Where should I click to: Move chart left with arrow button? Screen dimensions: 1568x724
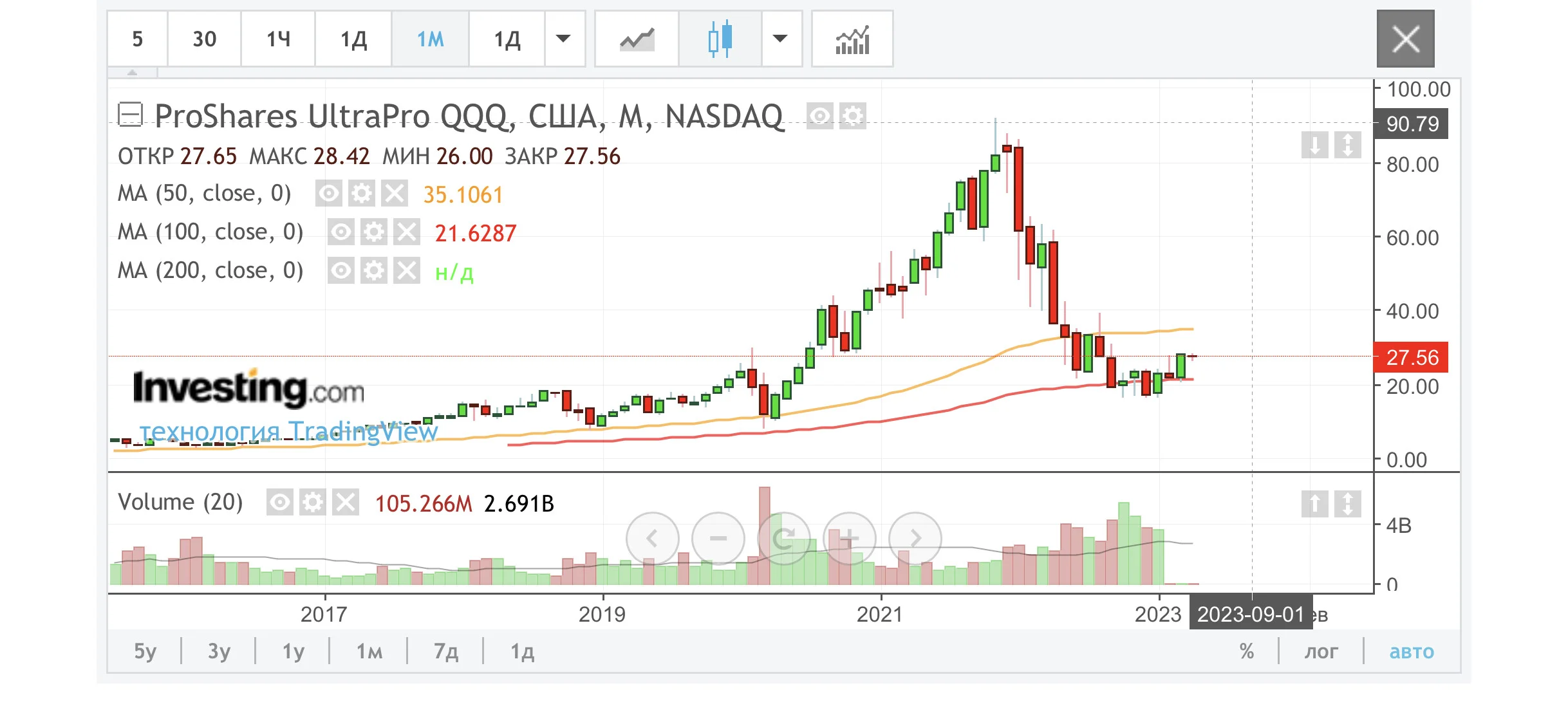tap(652, 538)
